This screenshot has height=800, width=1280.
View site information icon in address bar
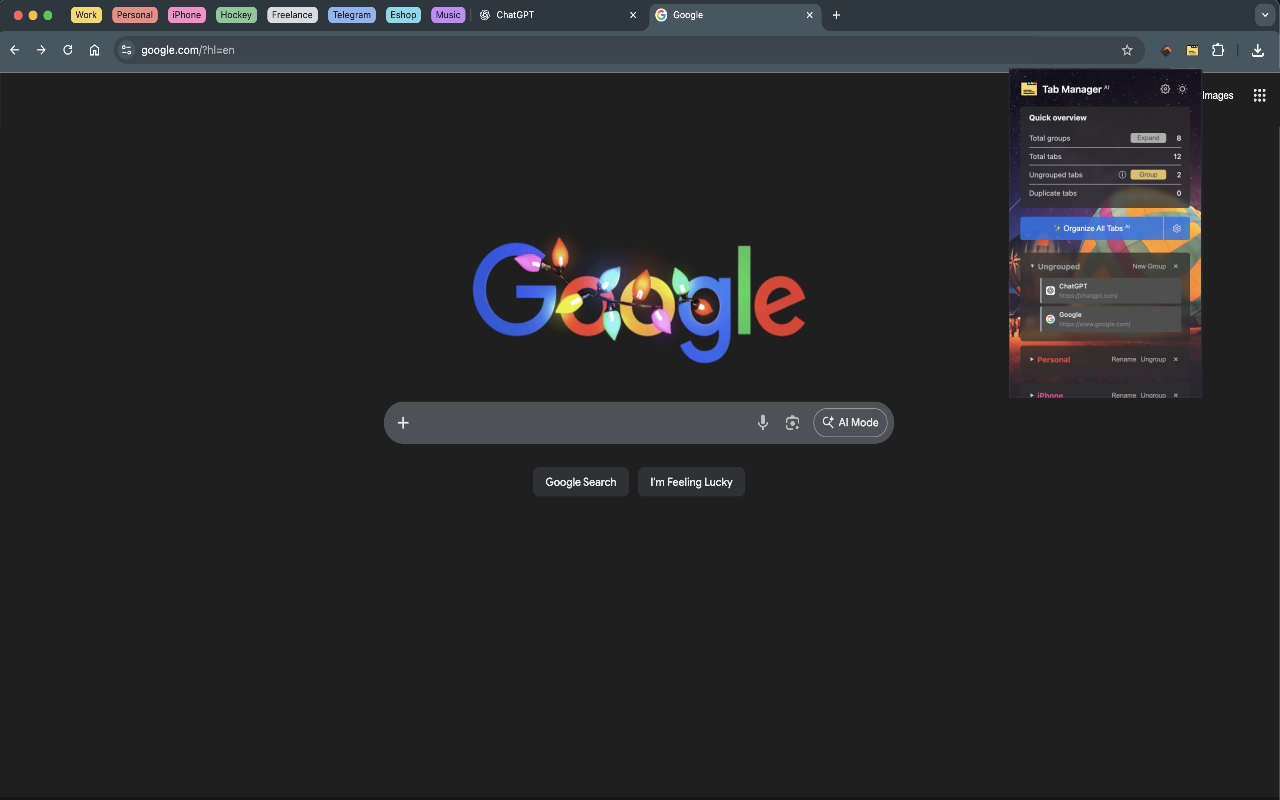pos(125,50)
